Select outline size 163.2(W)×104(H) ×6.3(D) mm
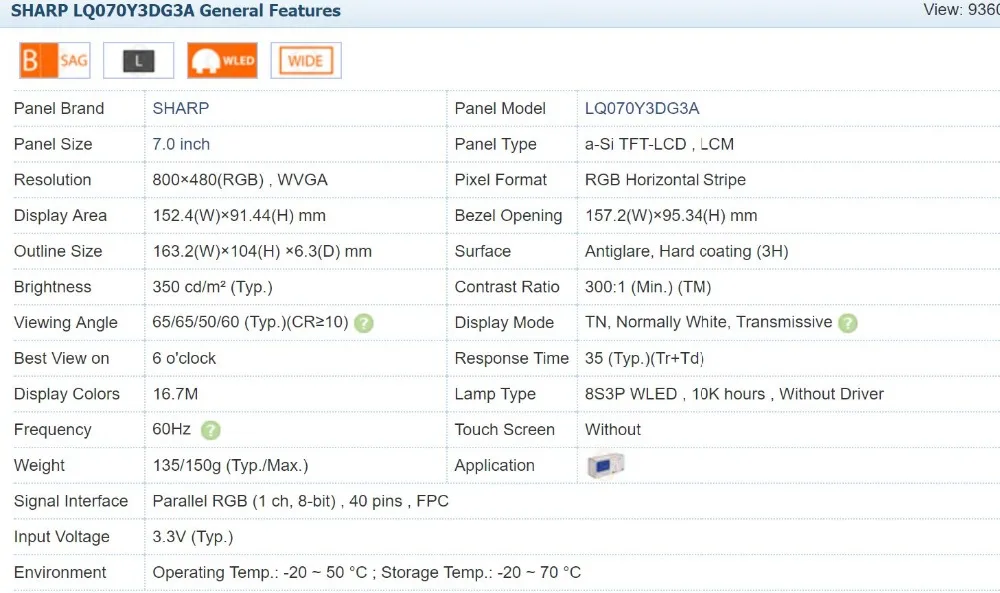 pyautogui.click(x=262, y=251)
